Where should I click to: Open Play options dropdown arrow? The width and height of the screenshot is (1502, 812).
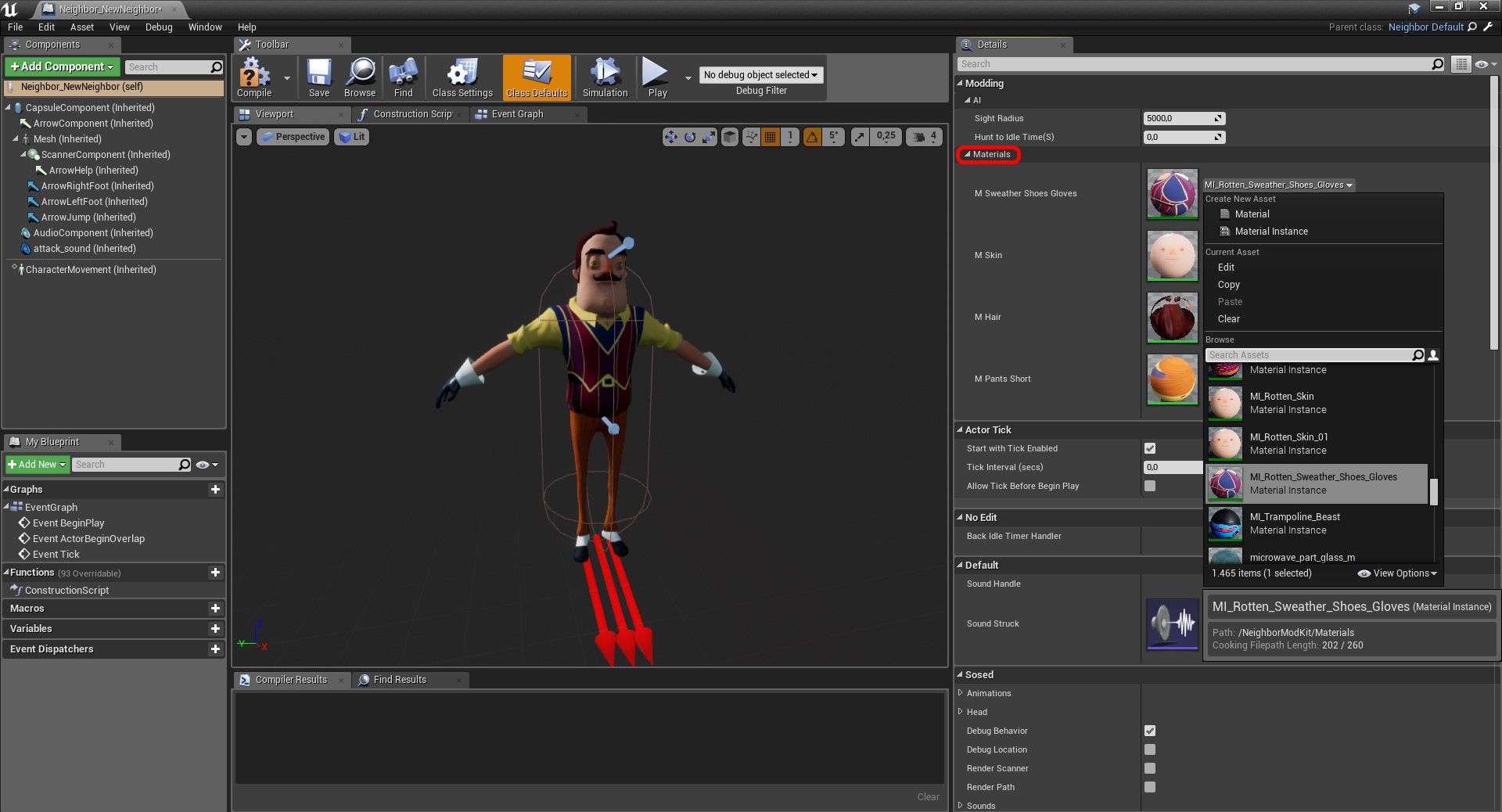688,77
